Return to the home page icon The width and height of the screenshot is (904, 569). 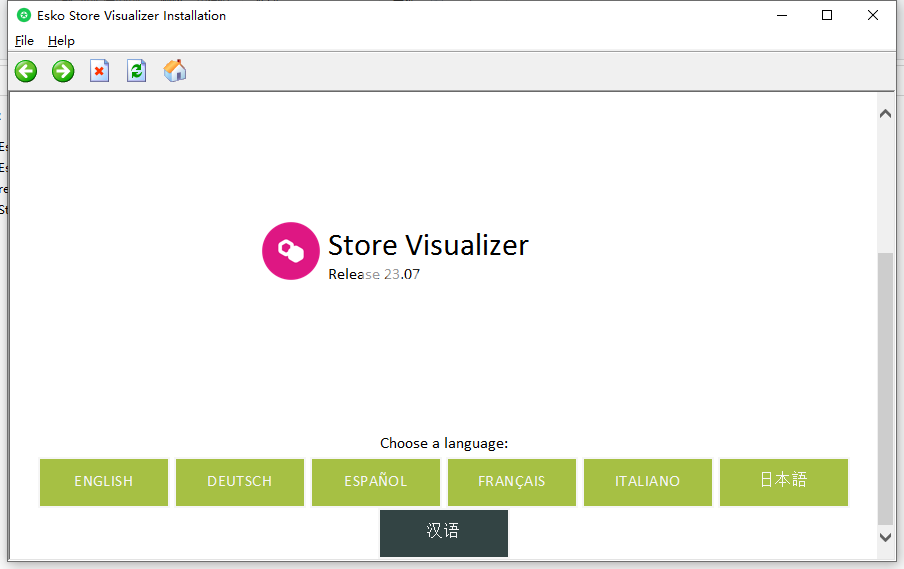point(175,71)
